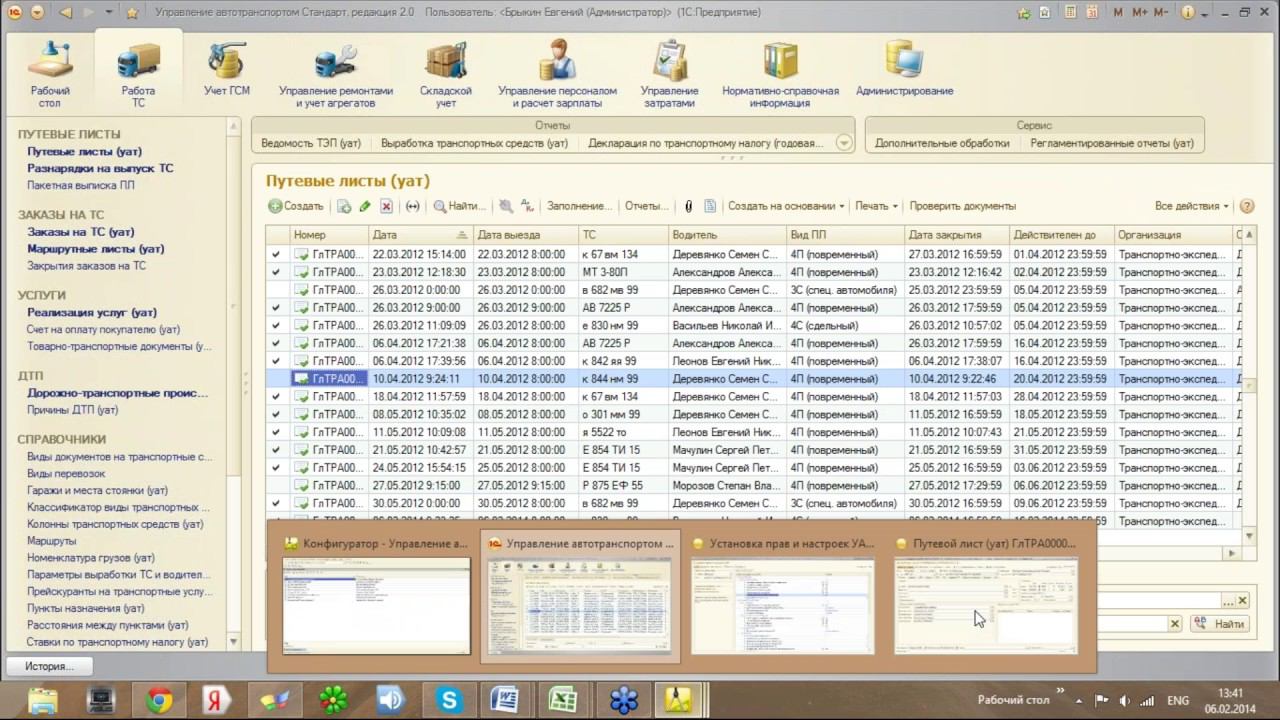Screen dimensions: 1280x720
Task: Open Реализация услуг (уат) sidebar item
Action: 92,313
